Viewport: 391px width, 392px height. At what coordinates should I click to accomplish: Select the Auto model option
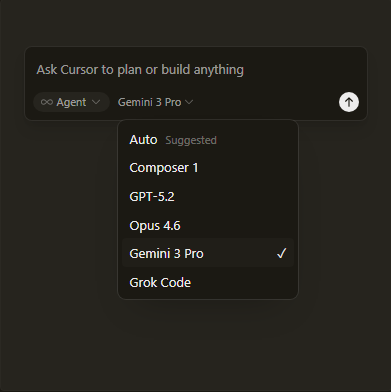tap(208, 140)
